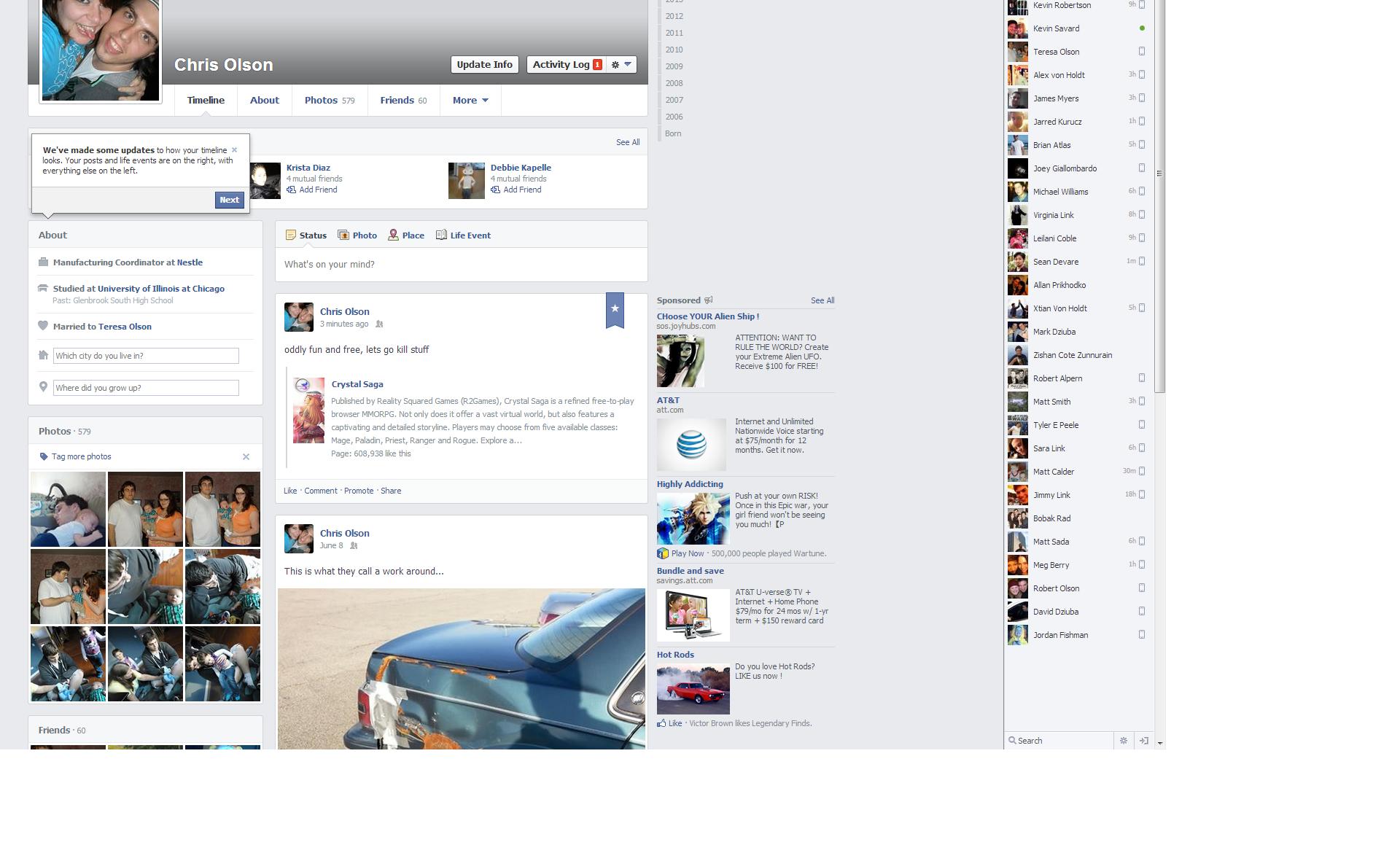This screenshot has width=1400, height=853.
Task: Open the chat options gear icon
Action: [x=1123, y=741]
